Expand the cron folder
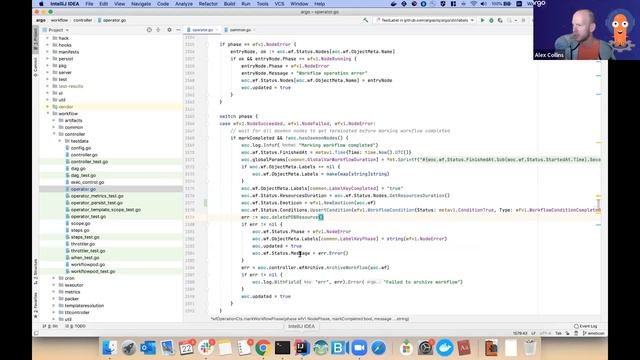The height and width of the screenshot is (360, 640). pos(54,278)
